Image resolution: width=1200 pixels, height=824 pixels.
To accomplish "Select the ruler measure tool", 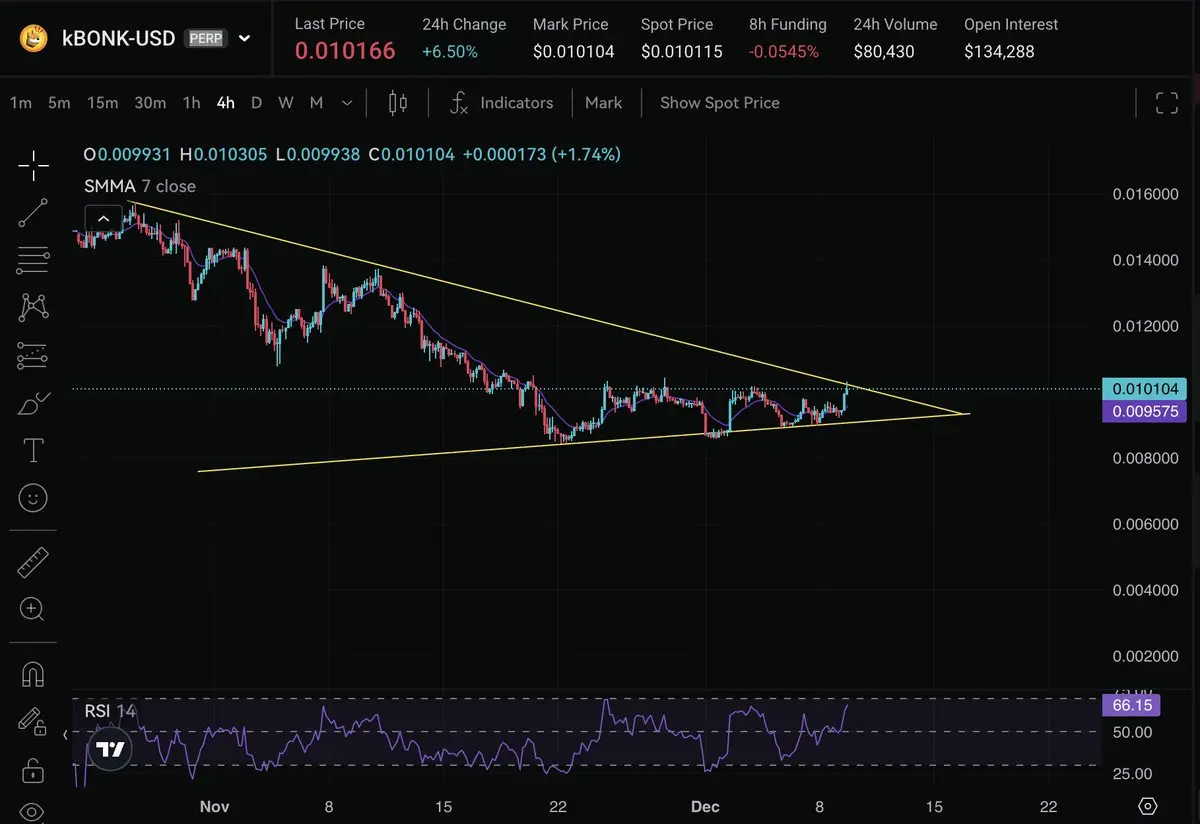I will point(33,562).
